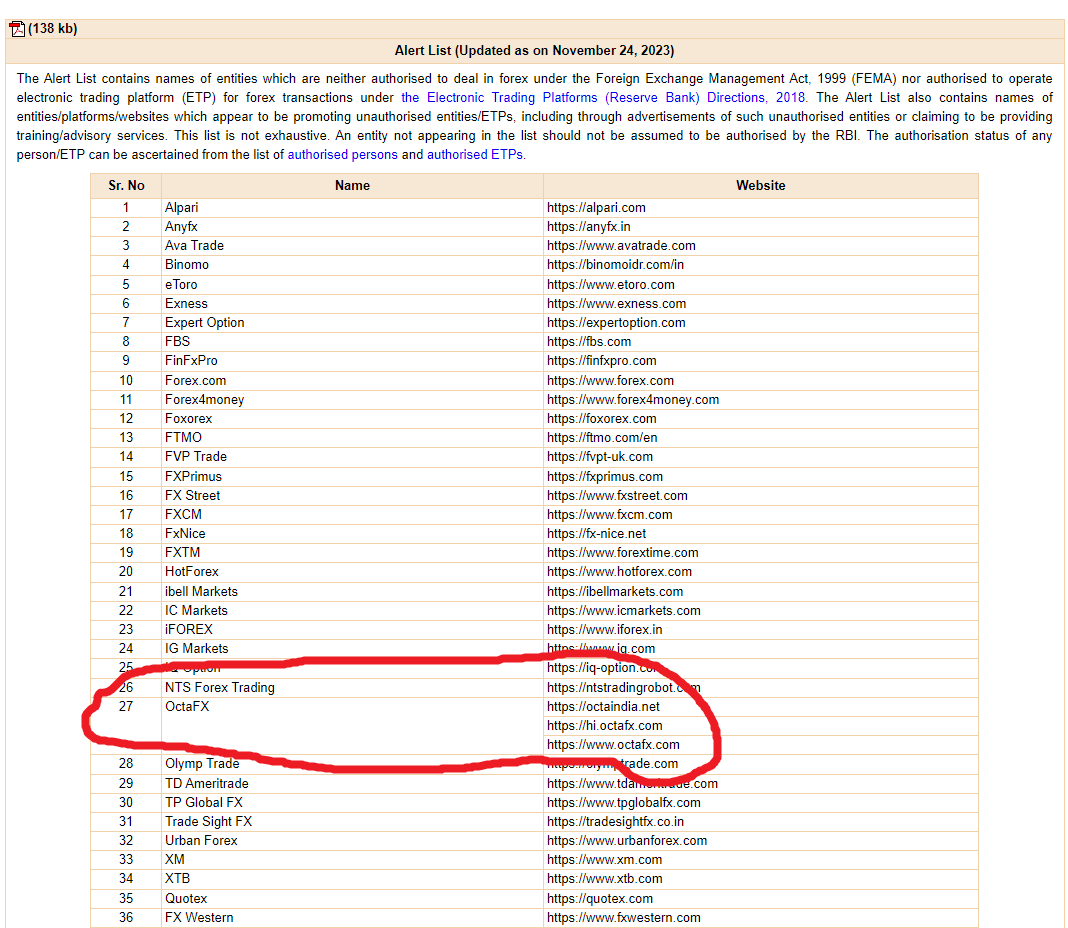1068x928 pixels.
Task: Select the 'Forex4money' name cell
Action: point(352,400)
